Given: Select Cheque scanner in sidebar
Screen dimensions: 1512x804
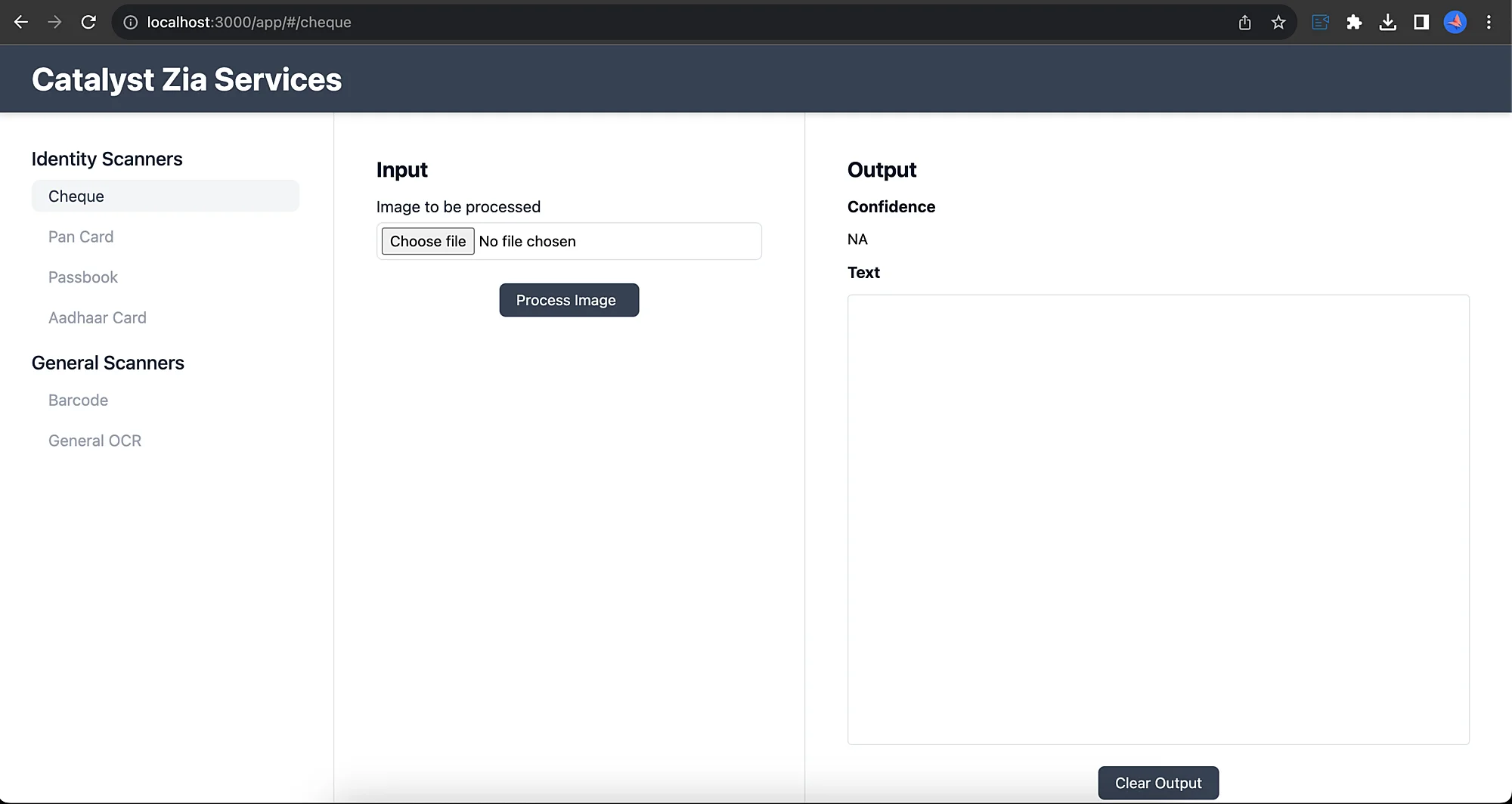Looking at the screenshot, I should (x=166, y=196).
